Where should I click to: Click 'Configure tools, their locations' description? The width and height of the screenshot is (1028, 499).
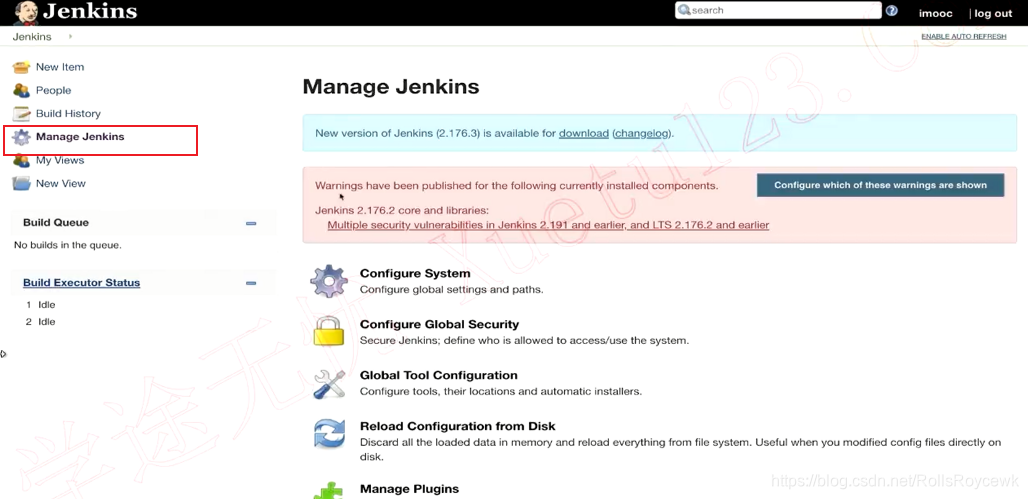500,392
